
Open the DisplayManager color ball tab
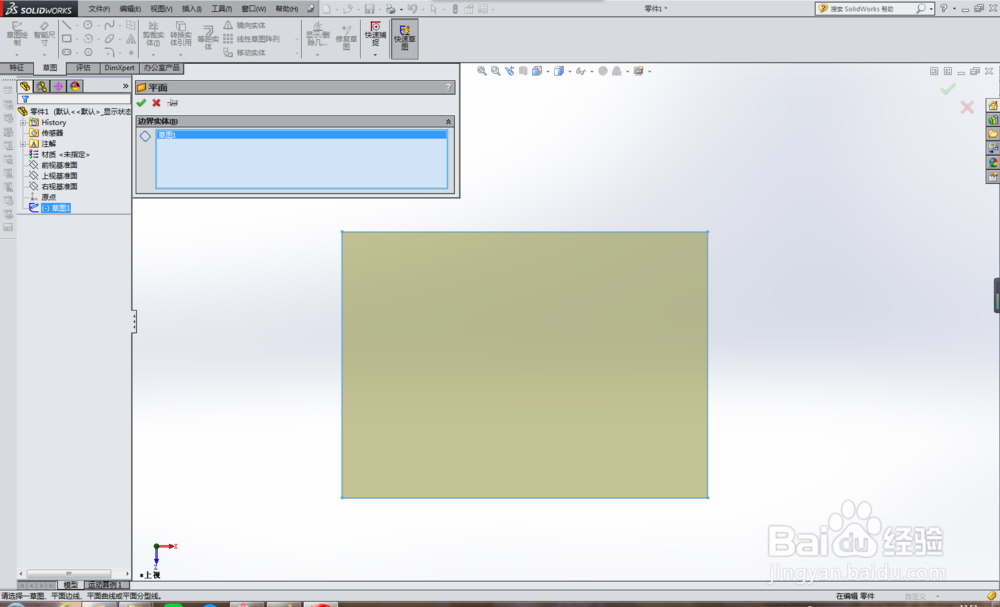click(x=75, y=86)
